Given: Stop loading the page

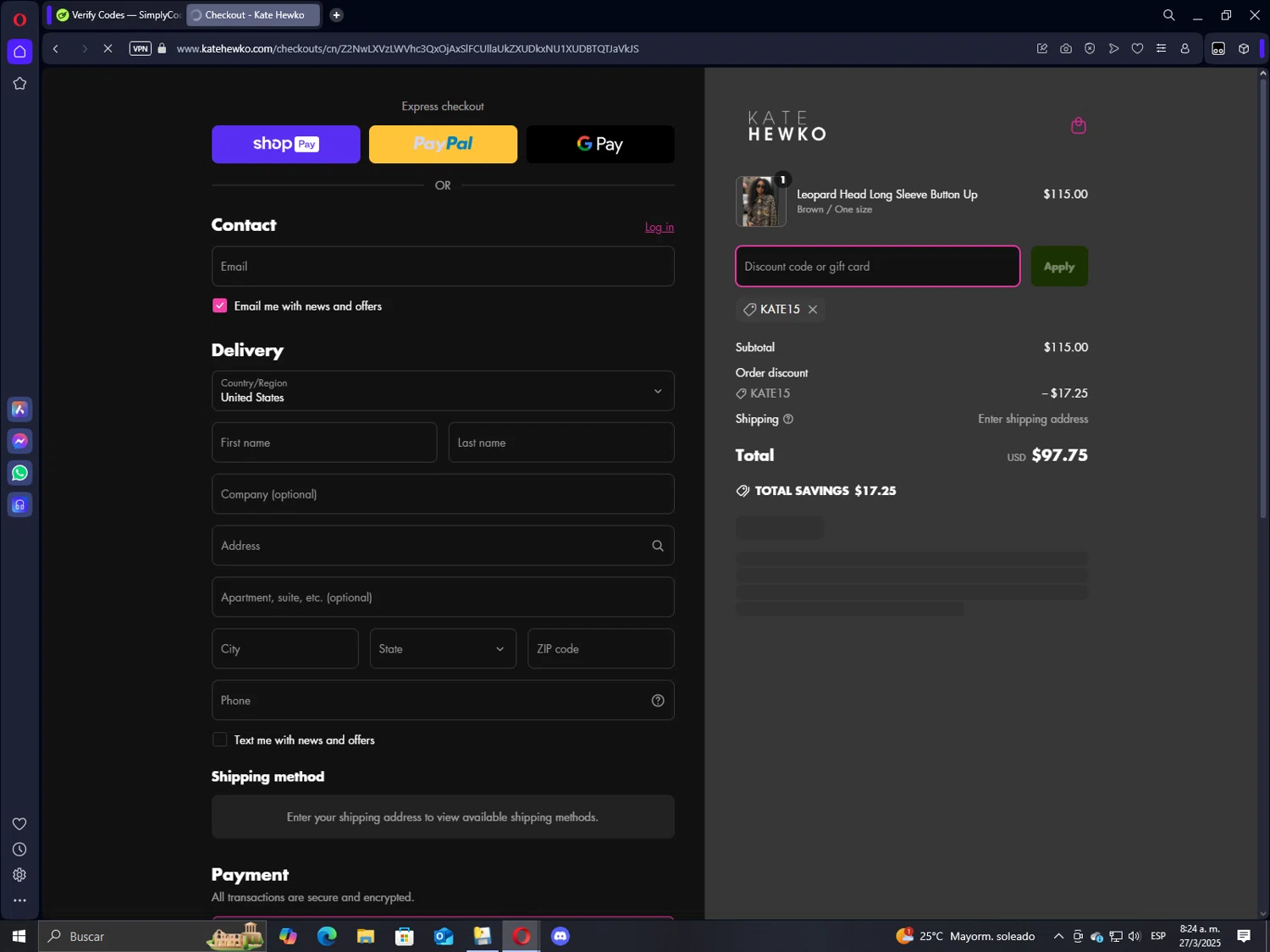Looking at the screenshot, I should [108, 49].
